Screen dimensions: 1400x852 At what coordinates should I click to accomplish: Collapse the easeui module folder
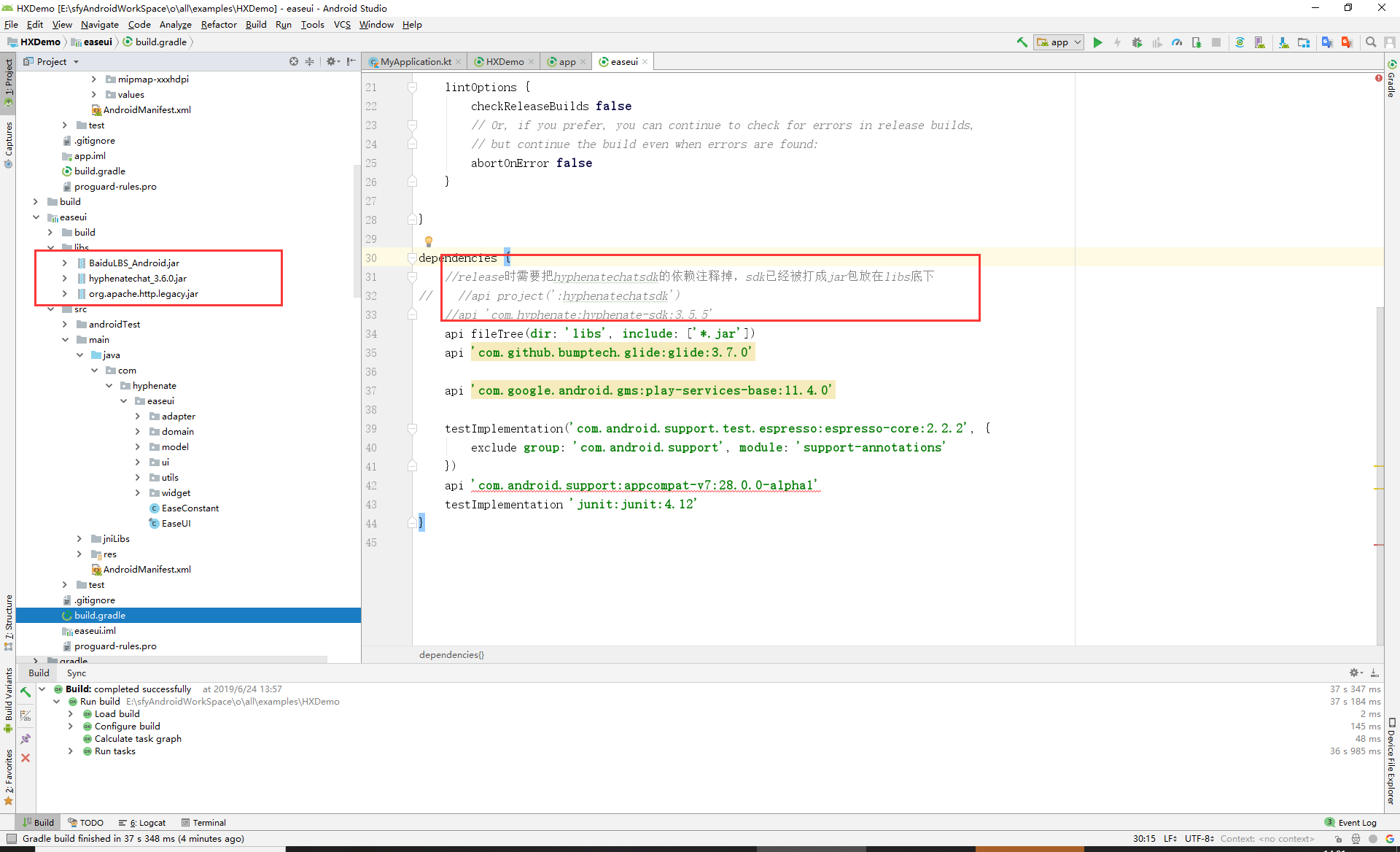(36, 217)
